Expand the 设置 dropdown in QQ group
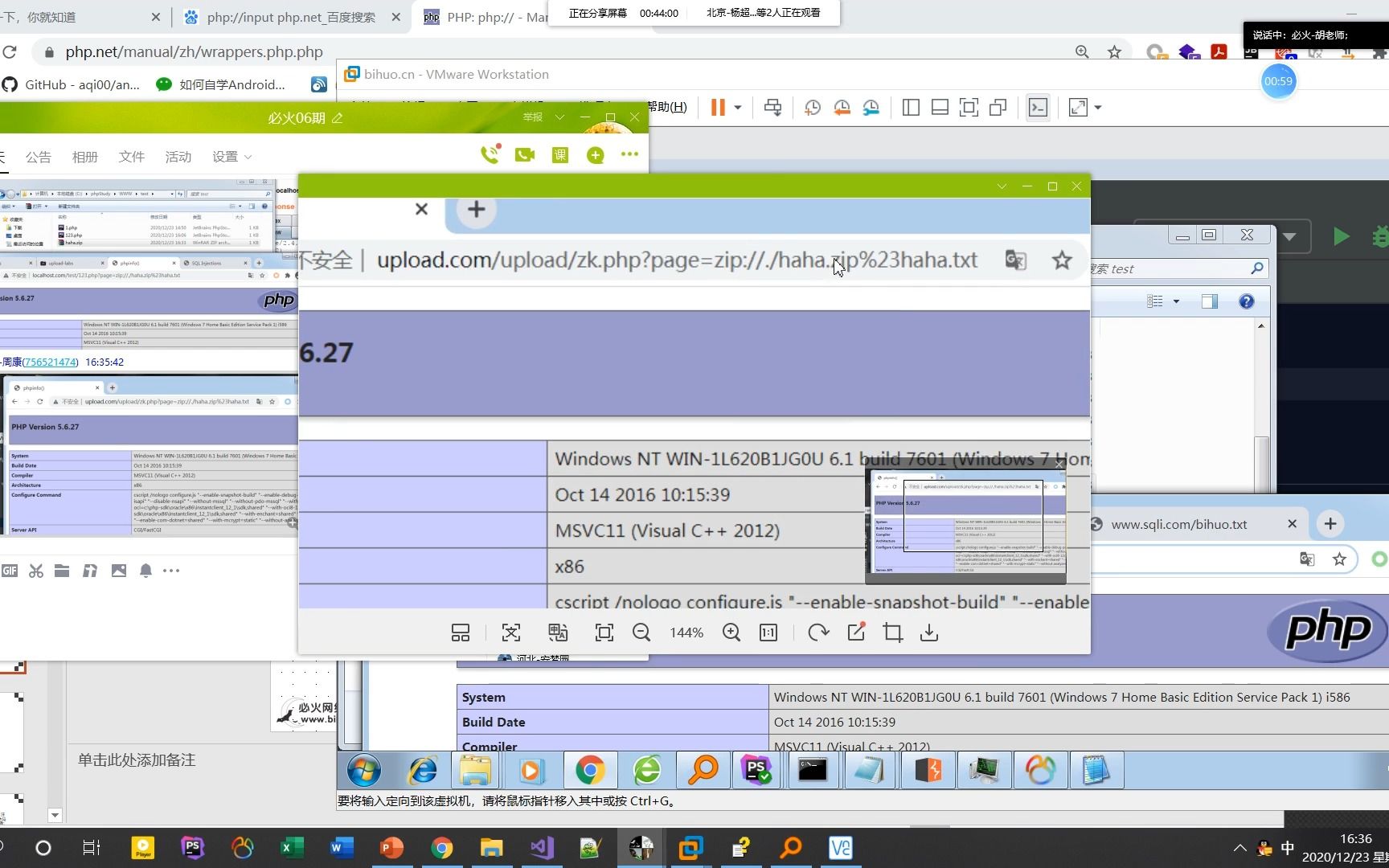 231,157
